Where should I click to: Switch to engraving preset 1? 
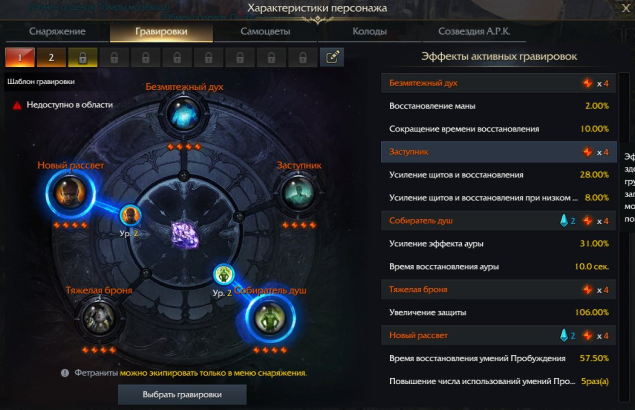20,57
